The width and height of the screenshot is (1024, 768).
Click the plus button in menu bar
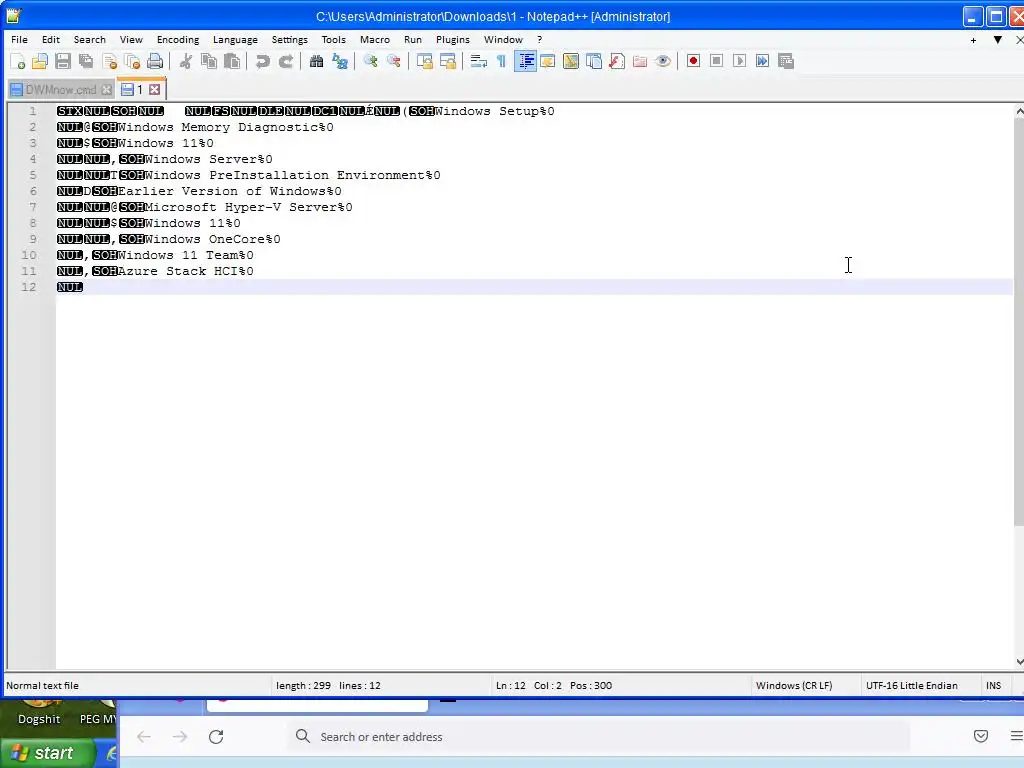pyautogui.click(x=973, y=40)
